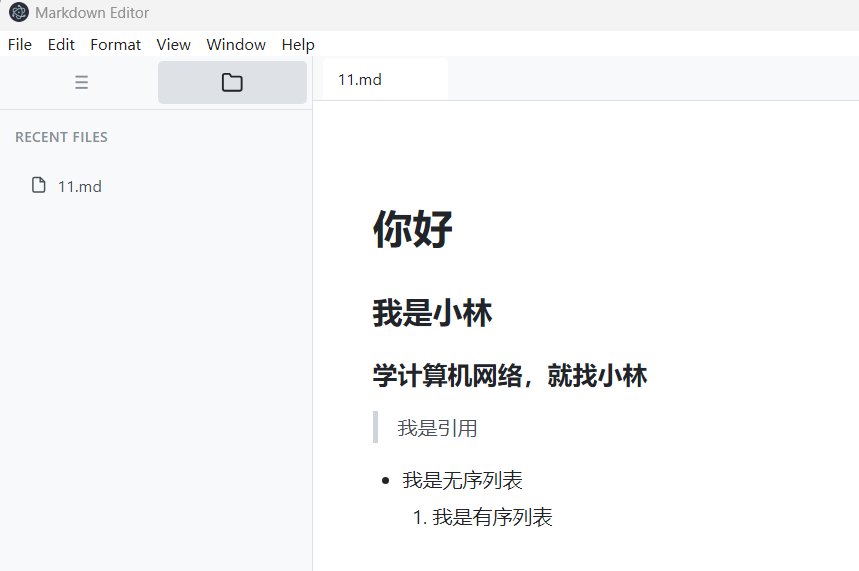Open the Help menu
The image size is (859, 571).
298,44
